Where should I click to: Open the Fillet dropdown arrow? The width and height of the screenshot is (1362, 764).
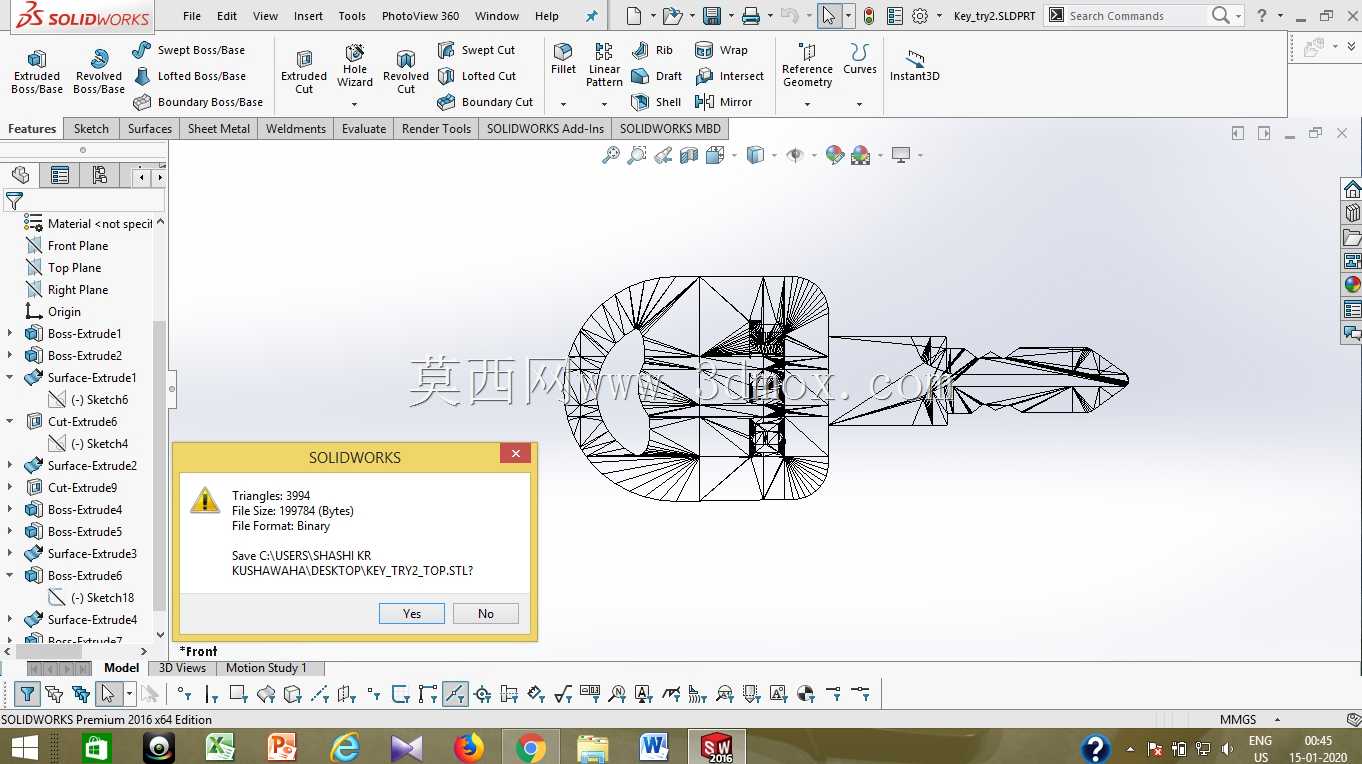tap(563, 104)
